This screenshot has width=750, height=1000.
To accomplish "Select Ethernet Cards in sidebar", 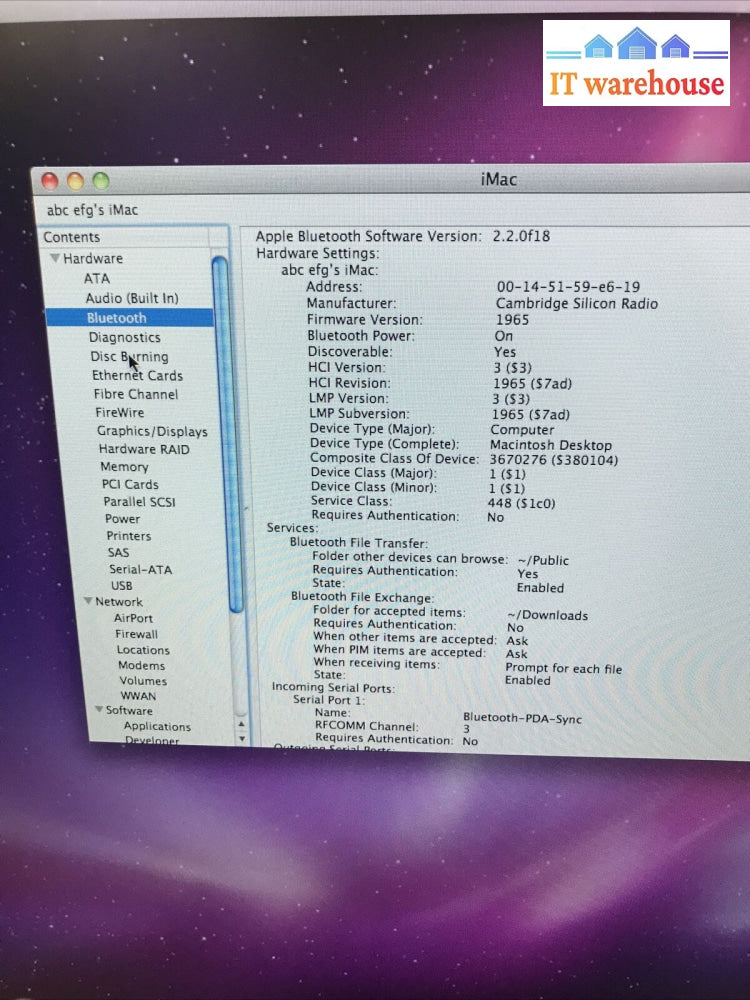I will point(137,376).
